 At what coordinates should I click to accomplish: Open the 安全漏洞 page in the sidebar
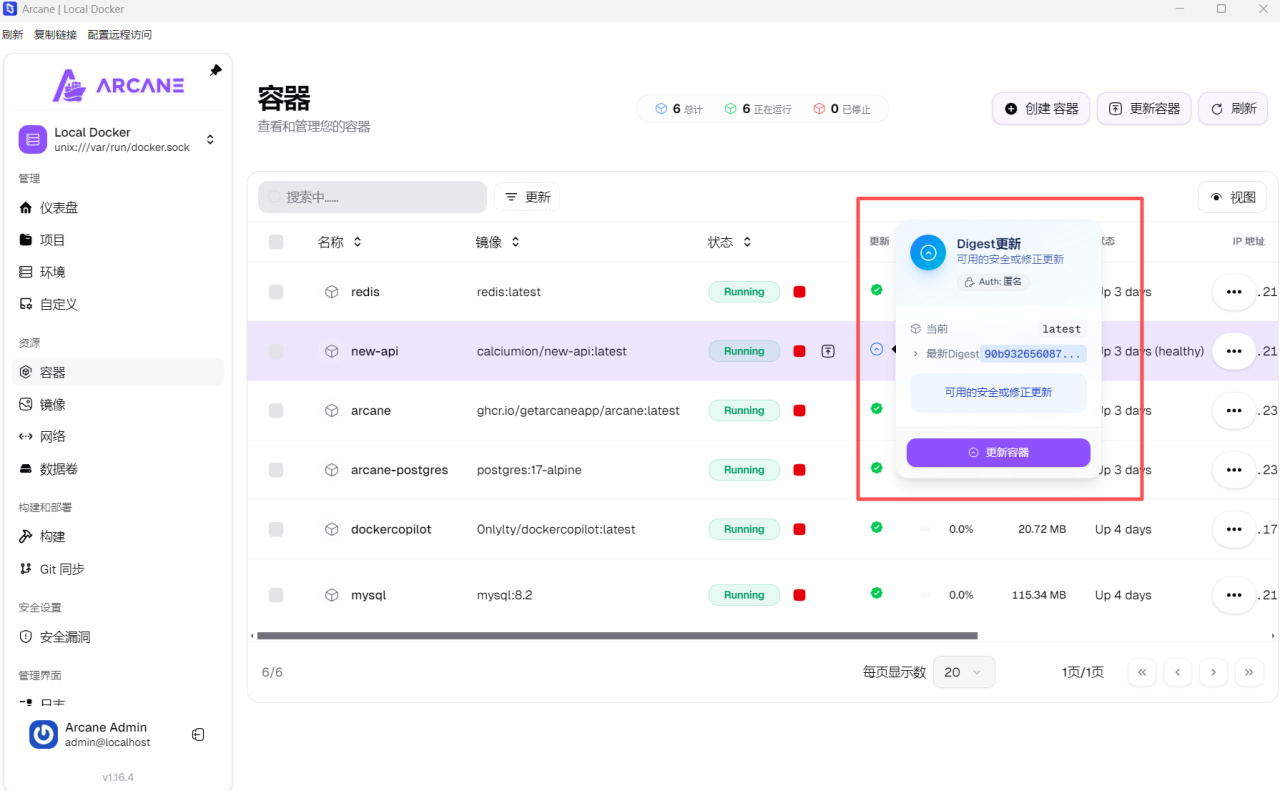118,637
